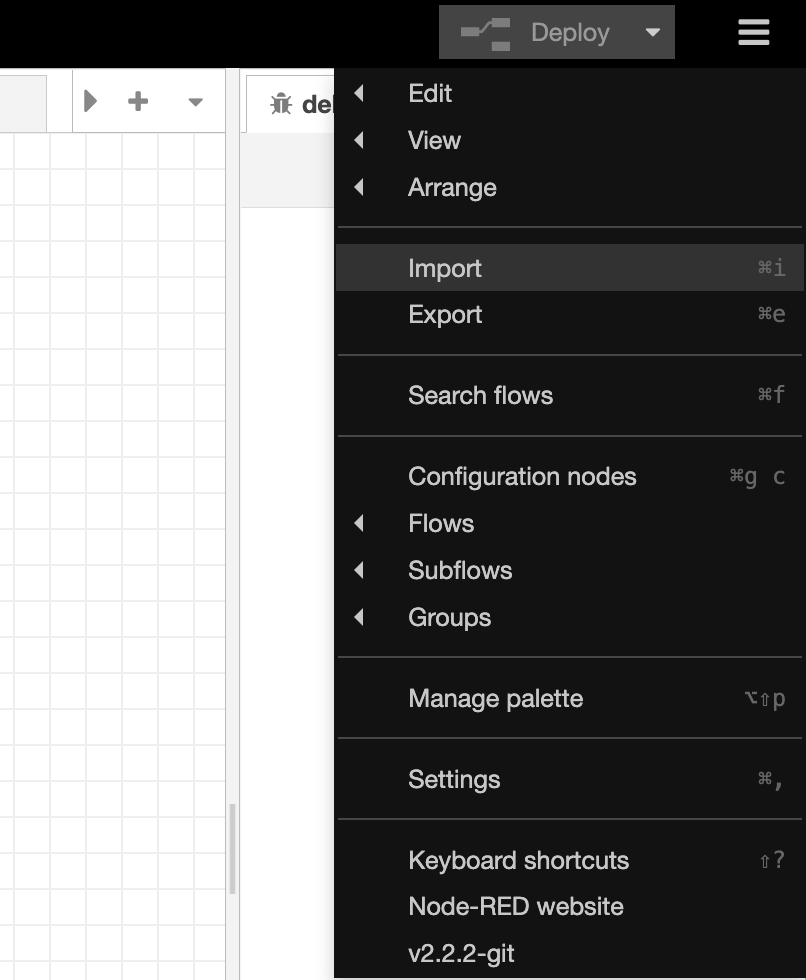Click the hamburger main menu icon

click(x=753, y=33)
